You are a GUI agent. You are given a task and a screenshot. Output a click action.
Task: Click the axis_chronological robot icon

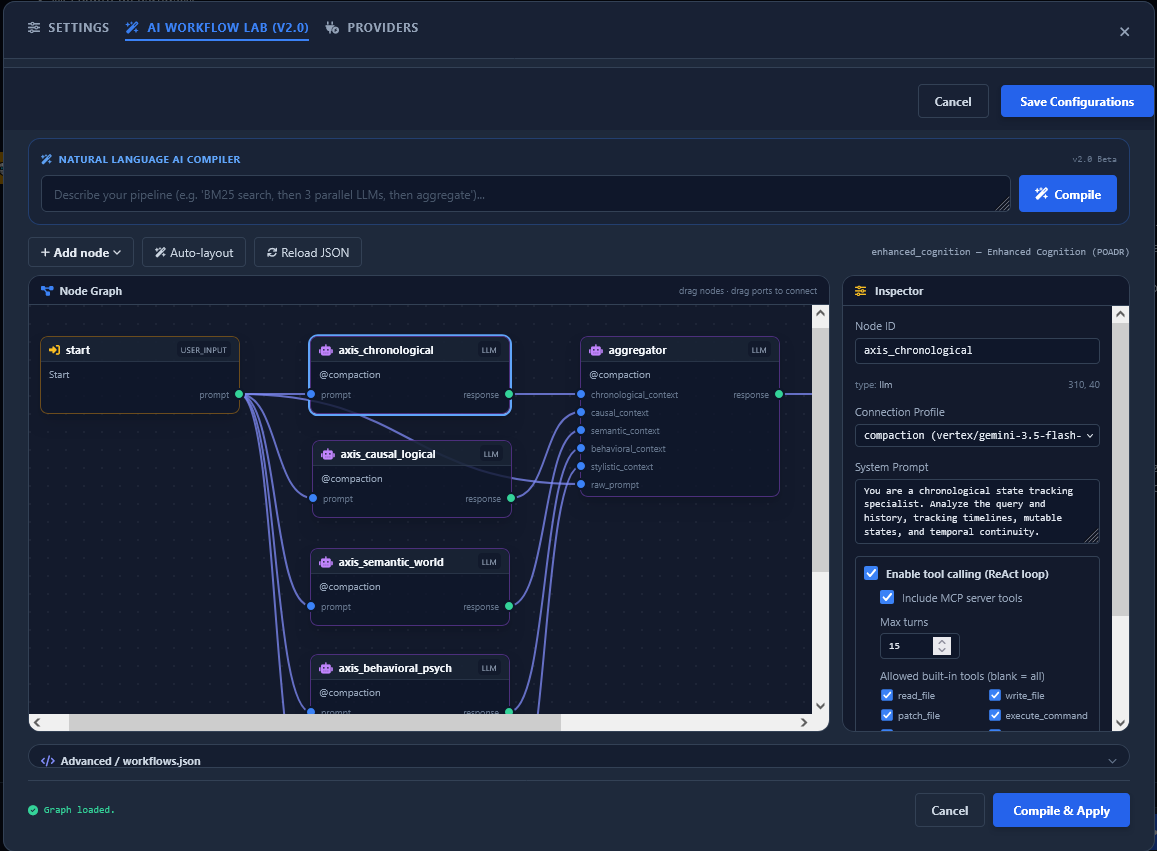[326, 350]
